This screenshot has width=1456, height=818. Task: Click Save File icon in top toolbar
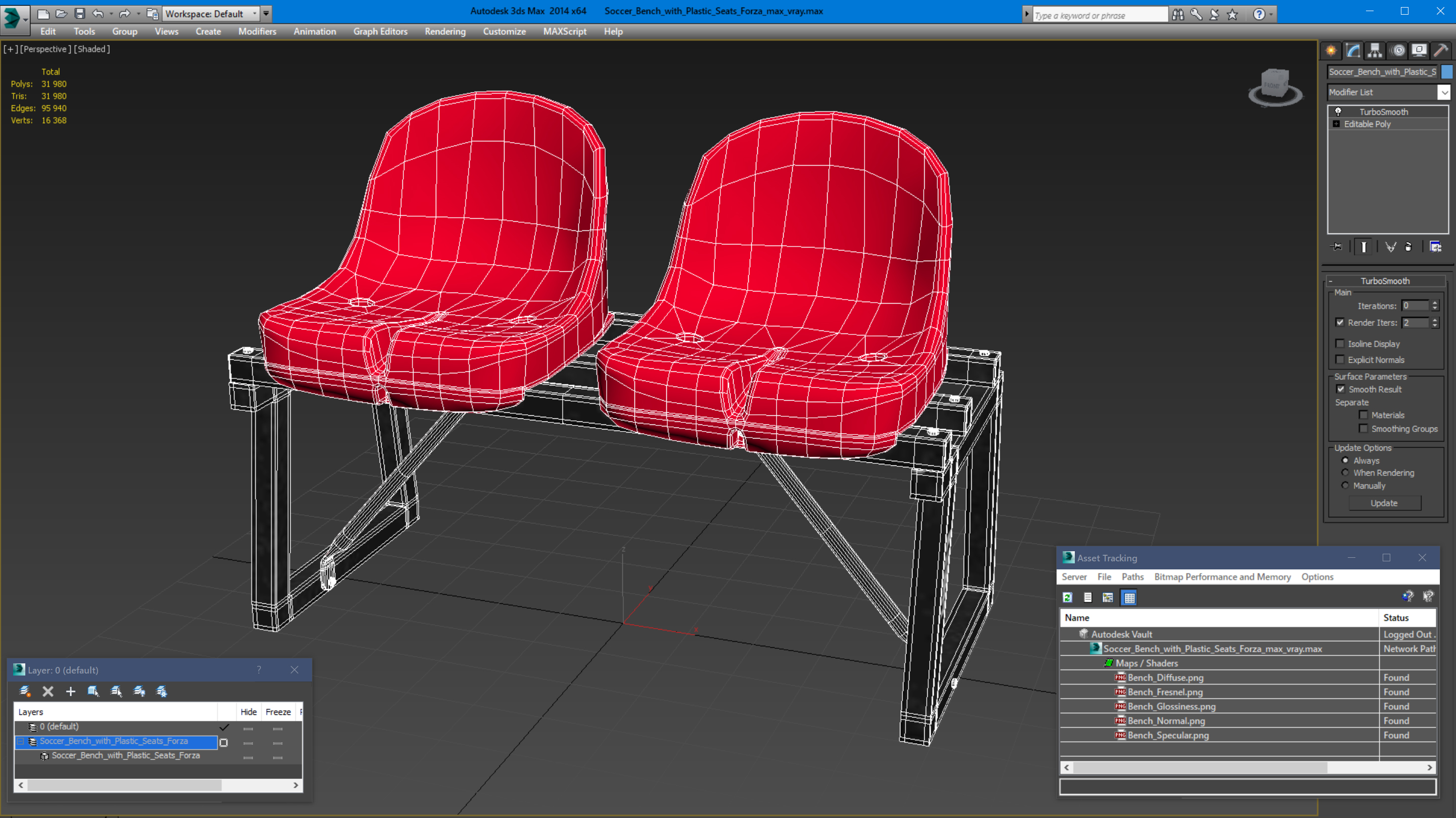[80, 14]
